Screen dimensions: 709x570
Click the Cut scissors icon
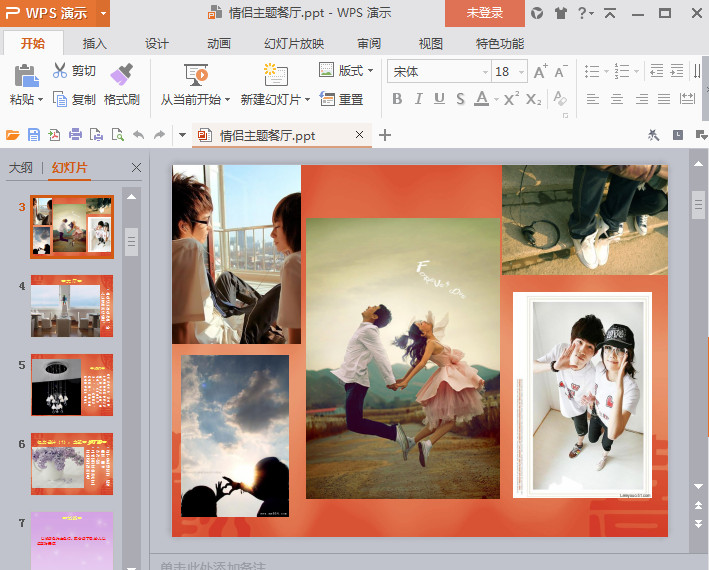click(60, 71)
